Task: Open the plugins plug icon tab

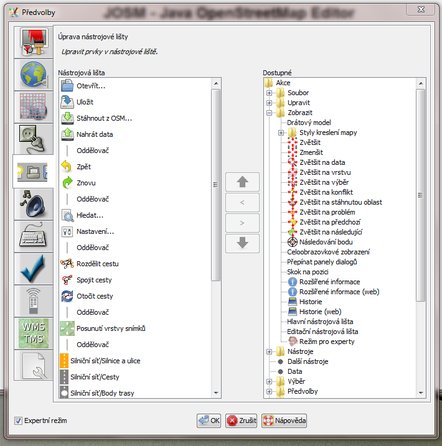Action: [x=33, y=139]
